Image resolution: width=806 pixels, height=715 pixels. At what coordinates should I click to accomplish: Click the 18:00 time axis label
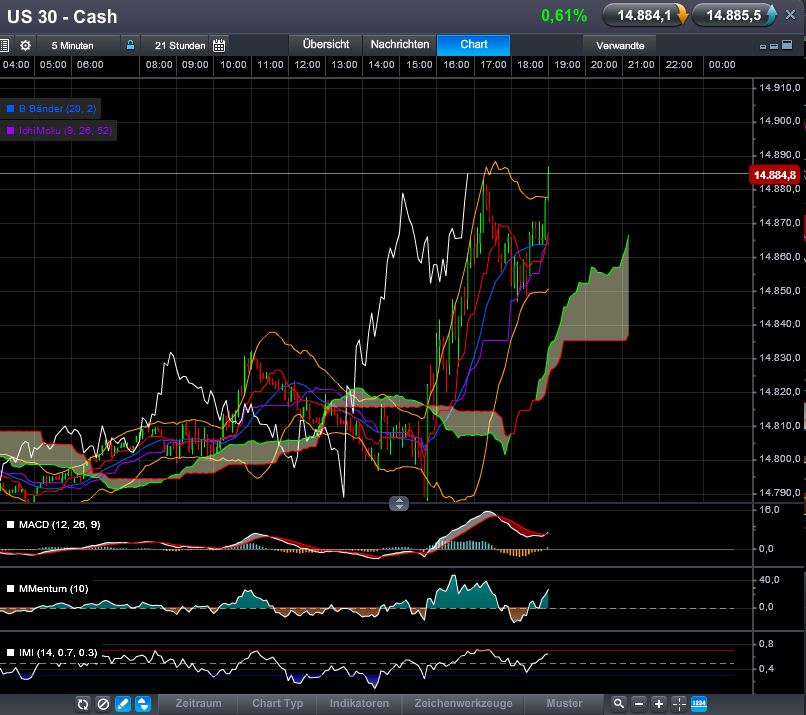coord(530,65)
